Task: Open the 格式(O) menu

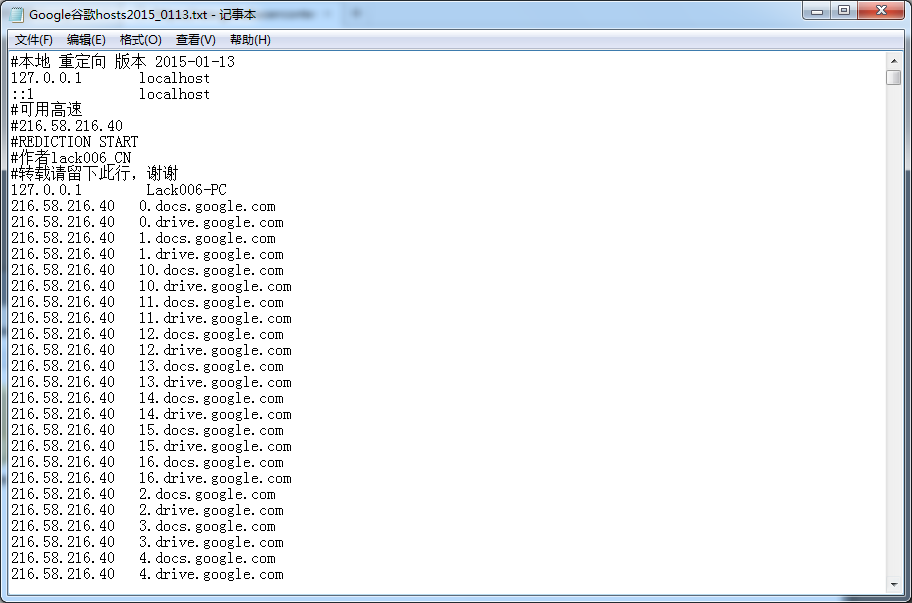Action: point(140,39)
